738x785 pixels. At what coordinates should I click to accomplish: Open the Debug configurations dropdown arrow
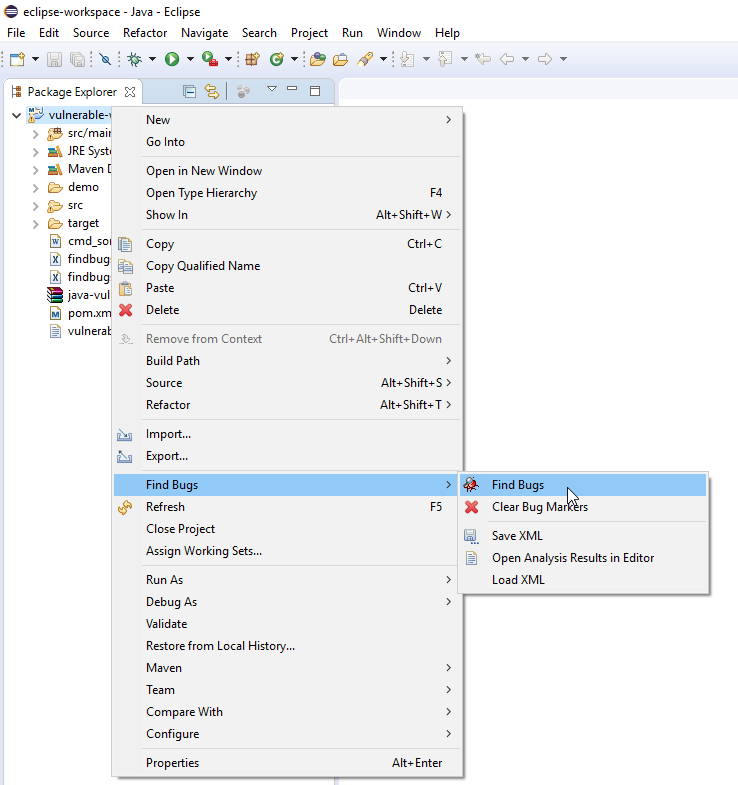point(152,59)
